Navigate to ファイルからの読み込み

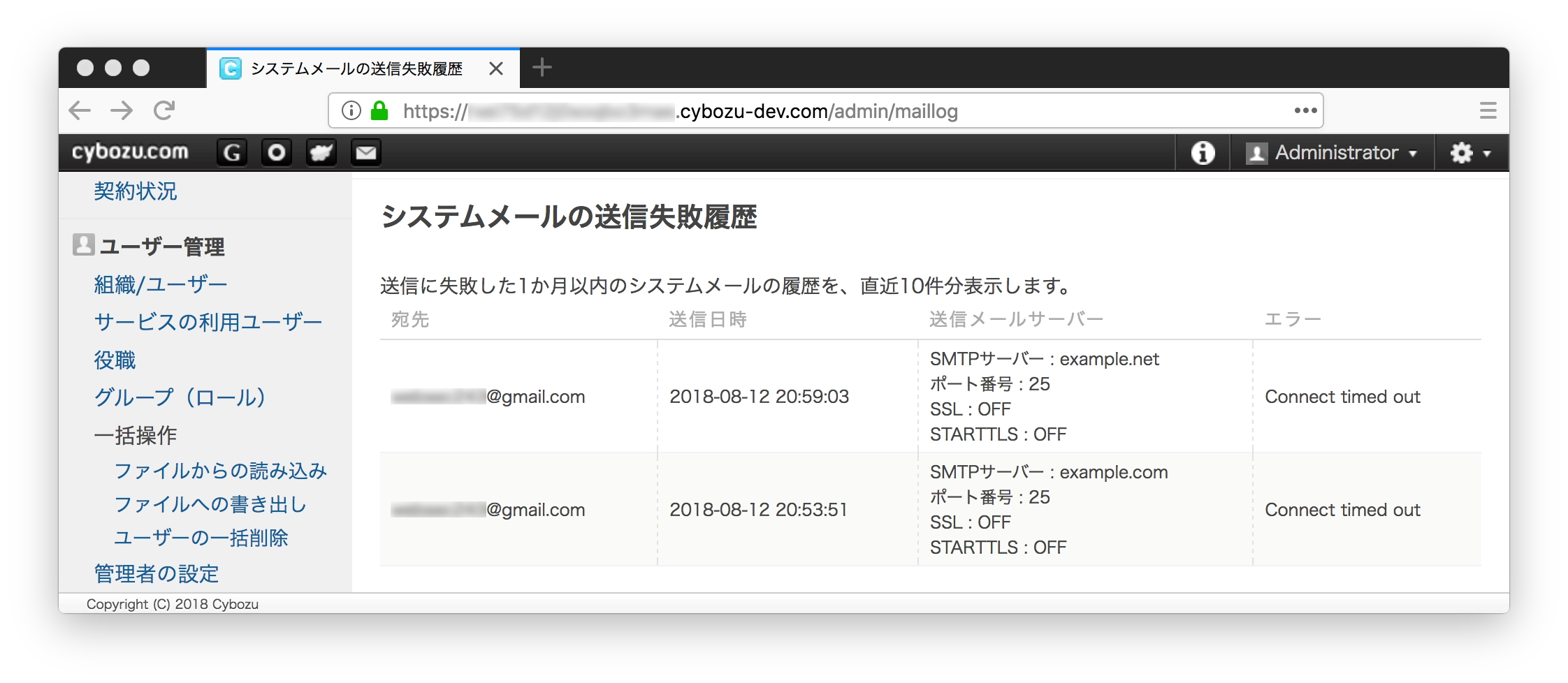point(220,471)
